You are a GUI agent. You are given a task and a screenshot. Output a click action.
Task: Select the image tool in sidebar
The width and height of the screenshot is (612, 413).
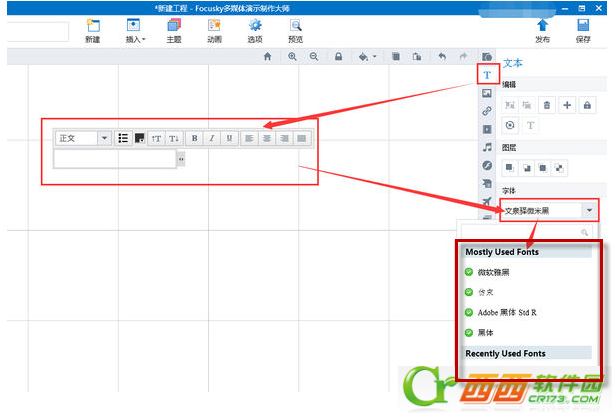[487, 93]
